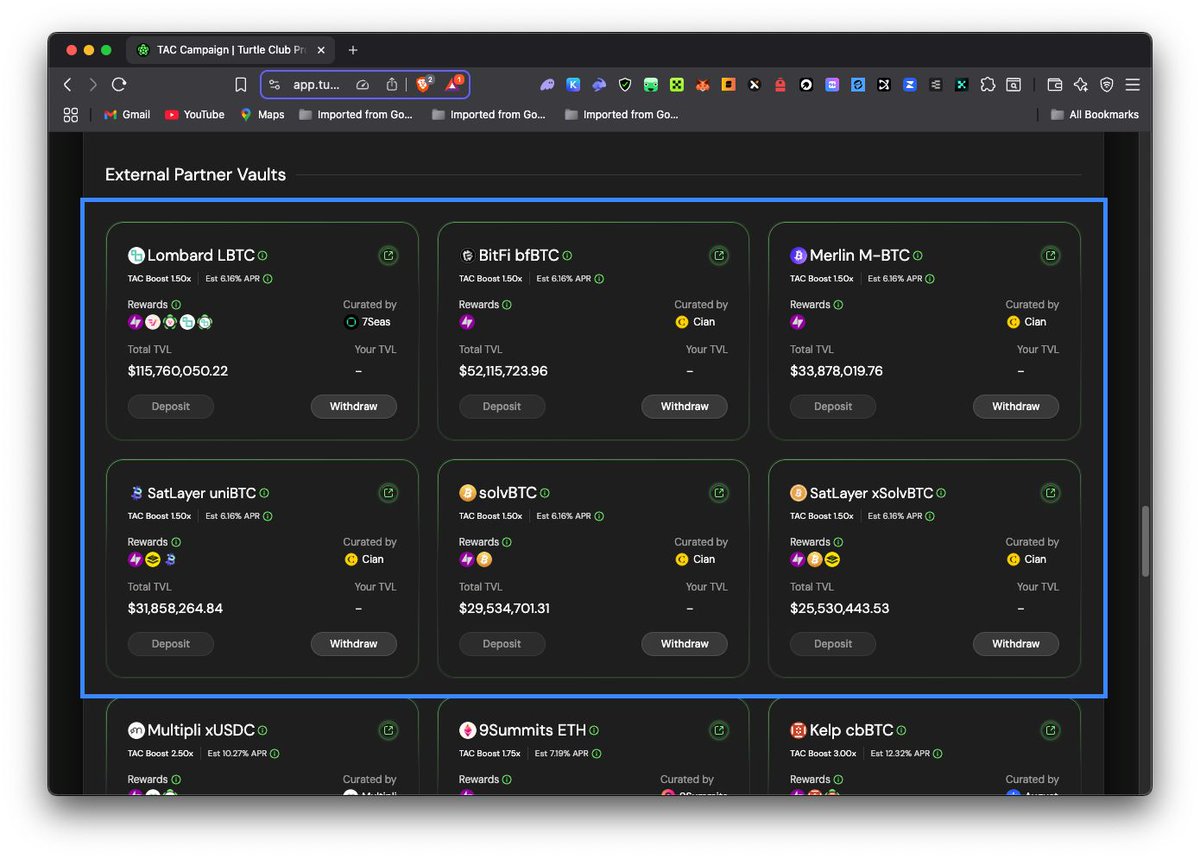Open solvBTC vault external link icon
This screenshot has width=1200, height=859.
pyautogui.click(x=719, y=493)
